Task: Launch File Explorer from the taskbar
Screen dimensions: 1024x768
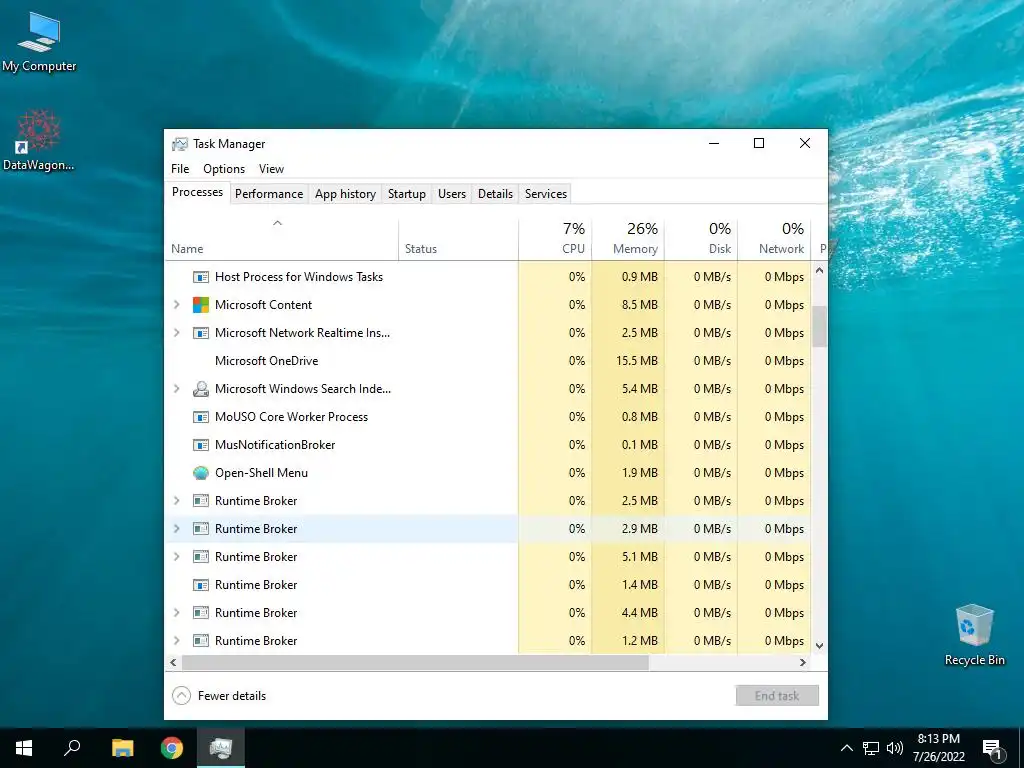Action: pyautogui.click(x=122, y=748)
